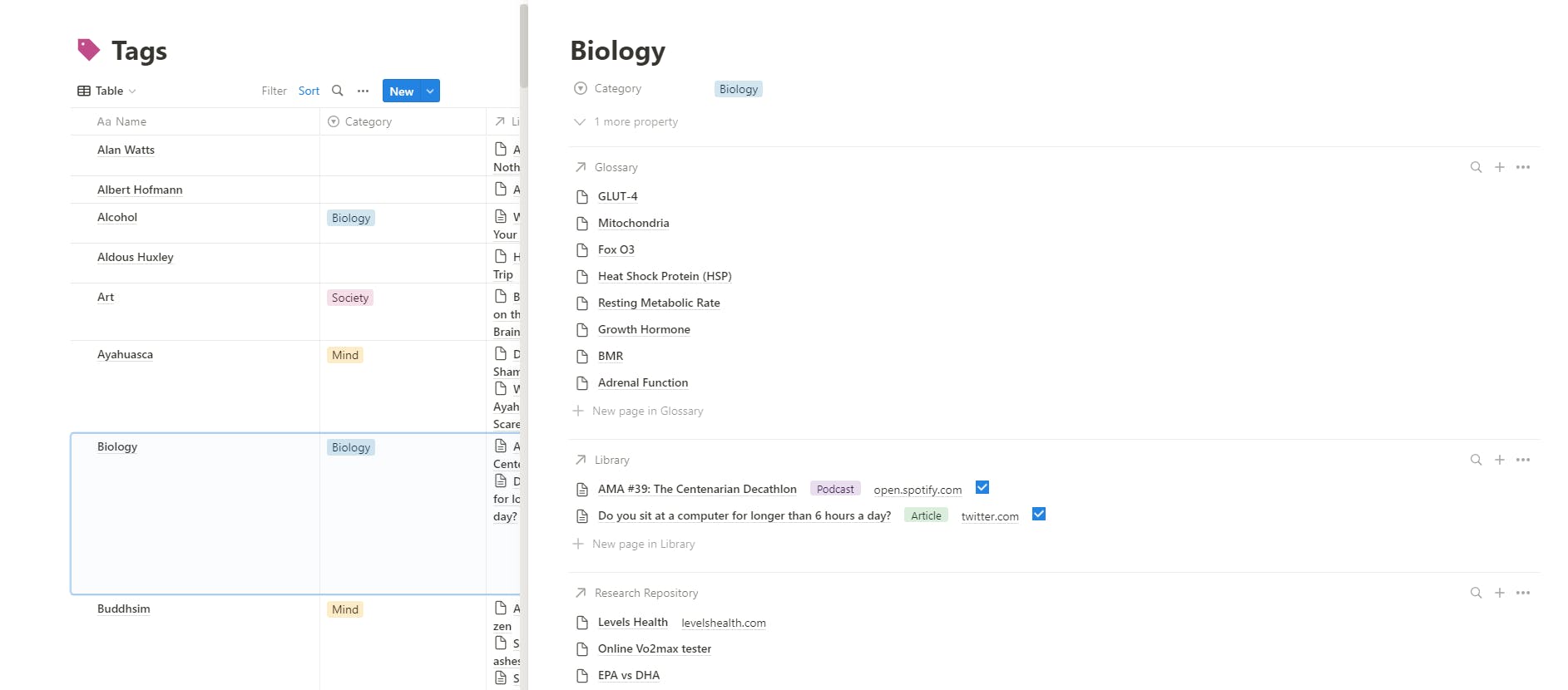Click the pink Tags page icon
The image size is (1568, 690).
(88, 50)
